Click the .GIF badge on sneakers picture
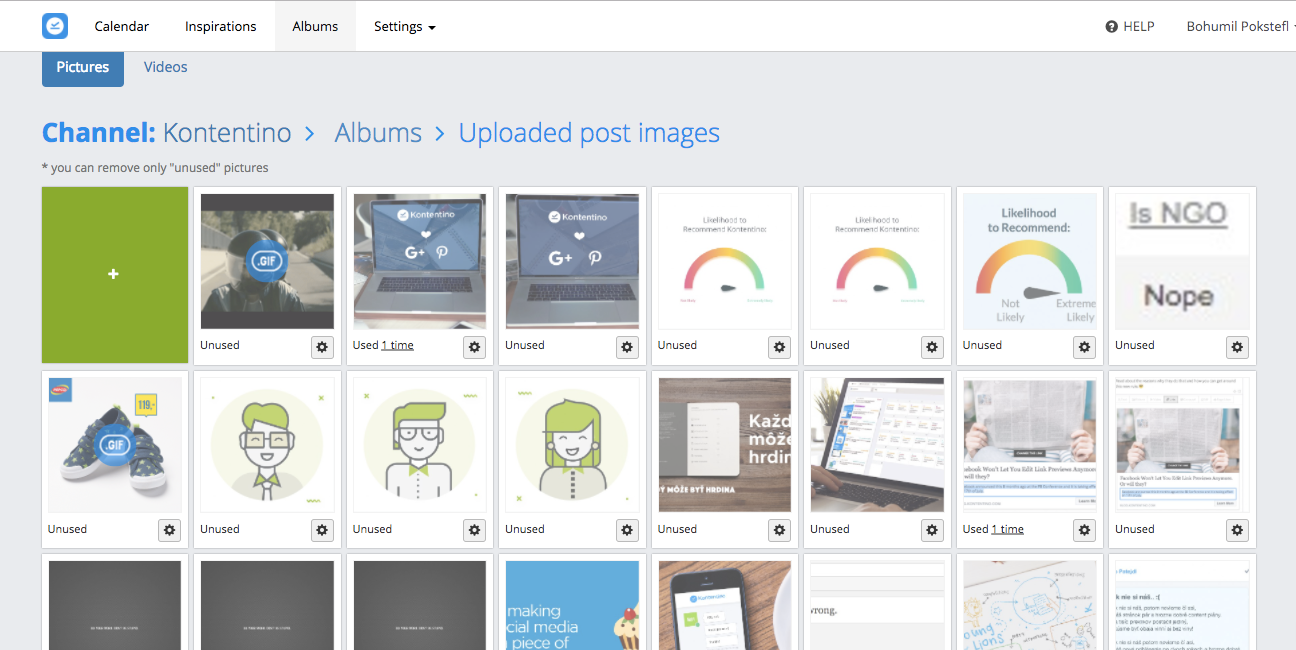Image resolution: width=1296 pixels, height=650 pixels. click(x=115, y=445)
